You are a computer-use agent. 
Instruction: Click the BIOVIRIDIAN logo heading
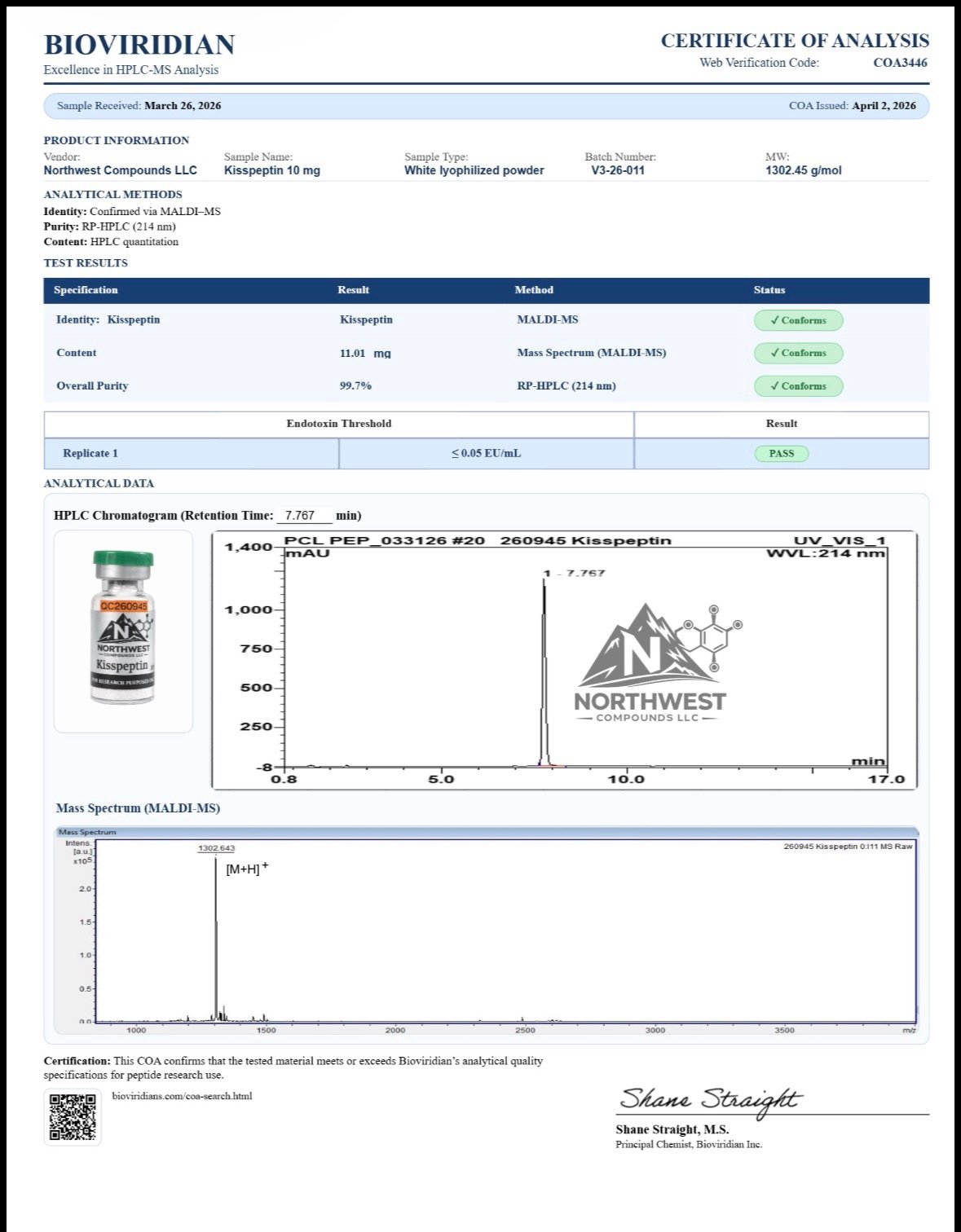click(139, 45)
